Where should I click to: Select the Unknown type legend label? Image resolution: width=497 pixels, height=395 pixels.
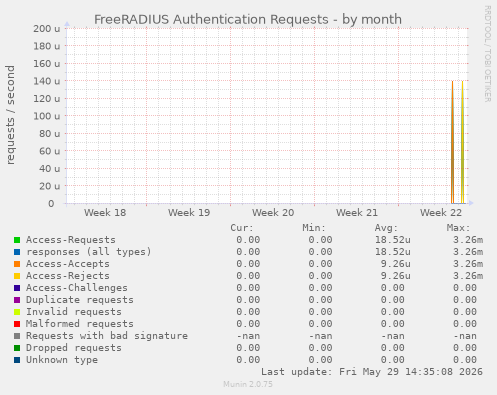pos(62,360)
